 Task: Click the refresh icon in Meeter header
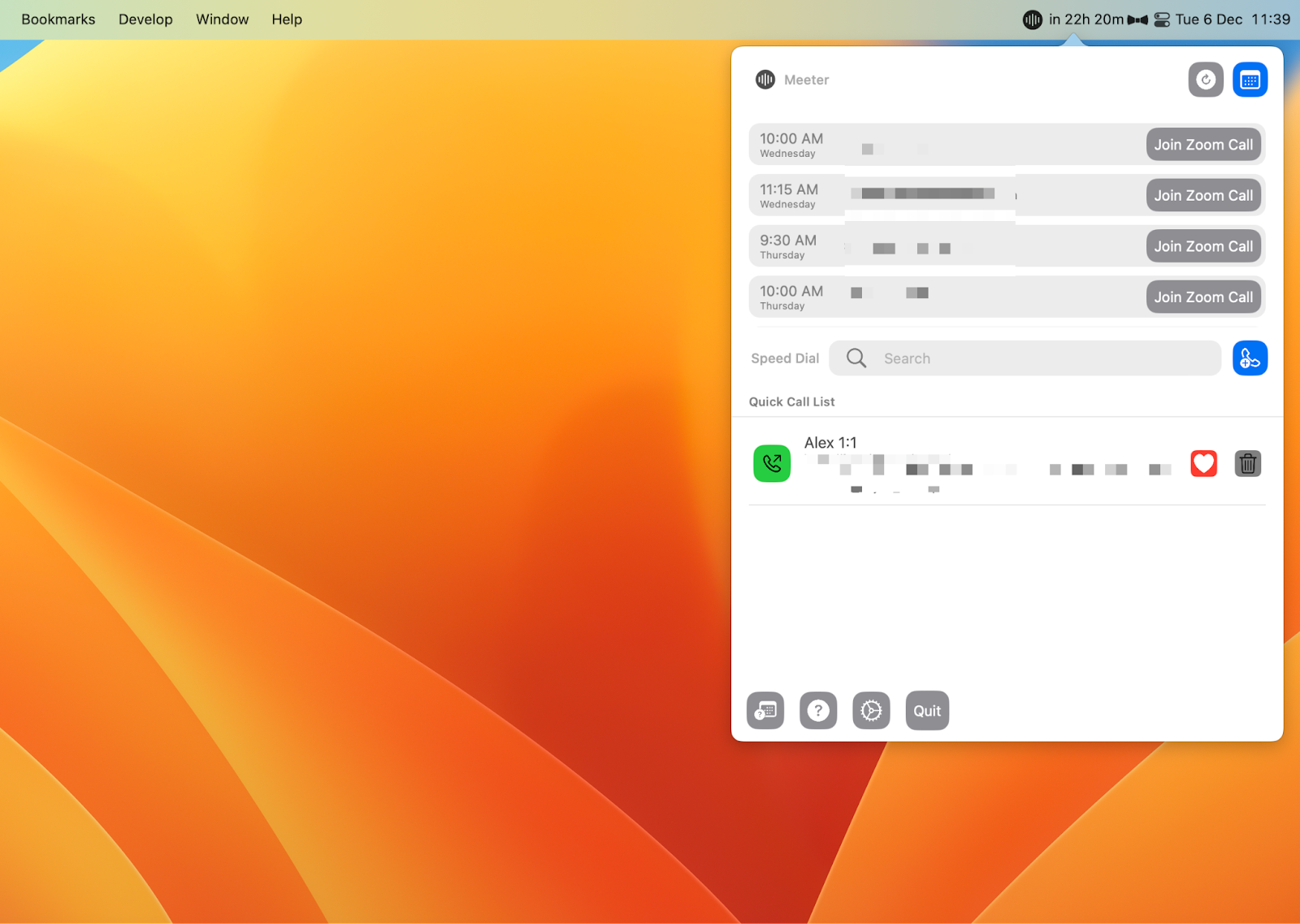tap(1206, 80)
